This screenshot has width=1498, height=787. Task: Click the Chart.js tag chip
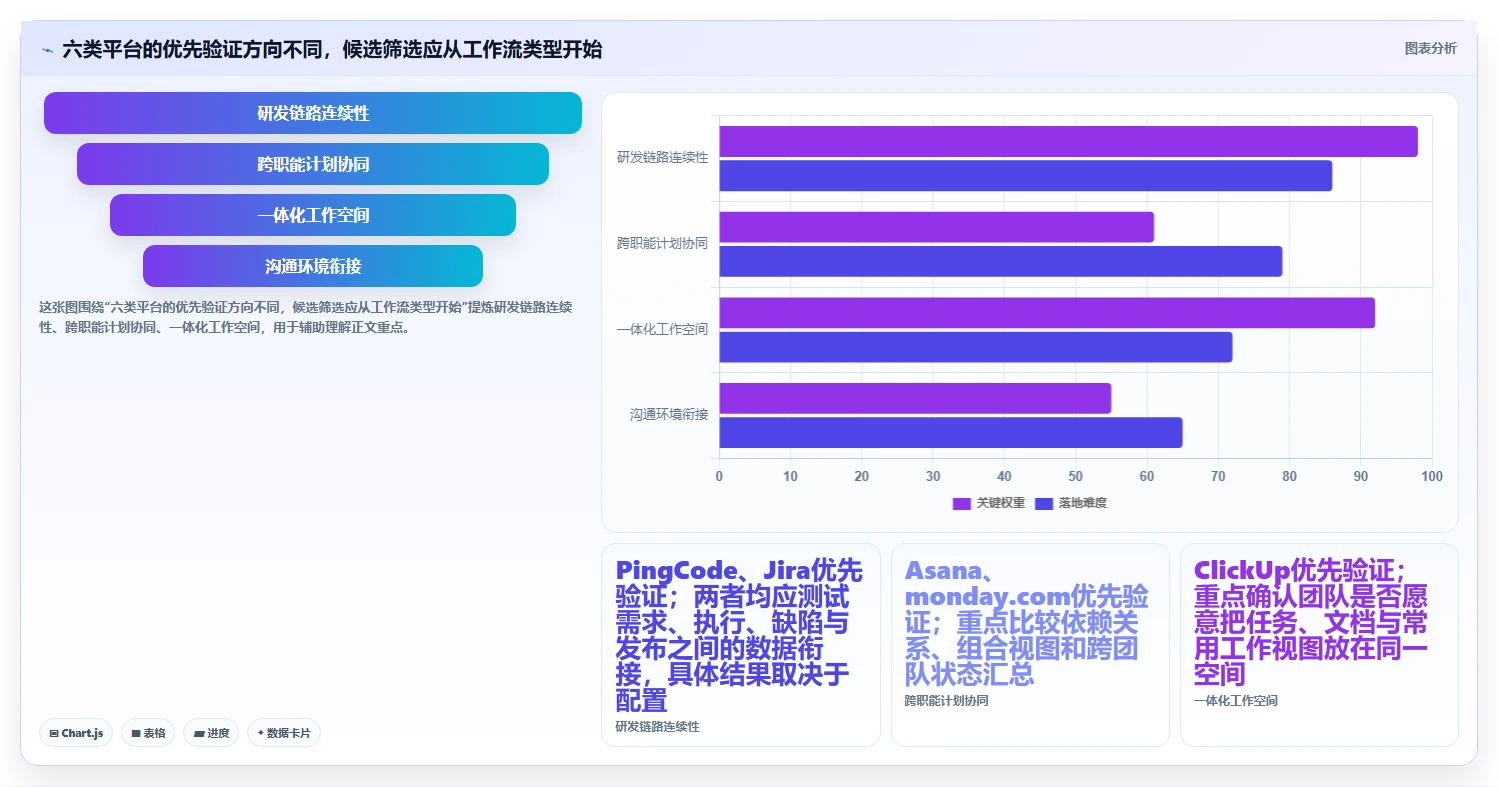[x=76, y=733]
